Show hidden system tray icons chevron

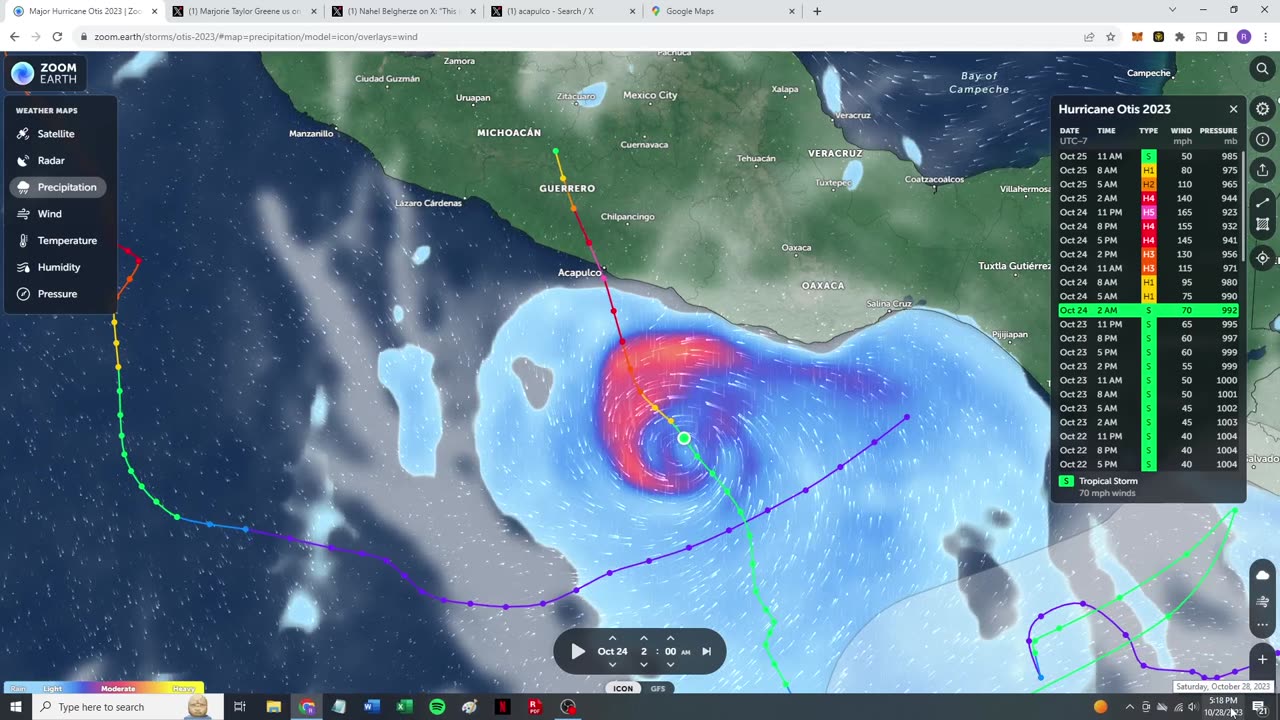point(1130,707)
